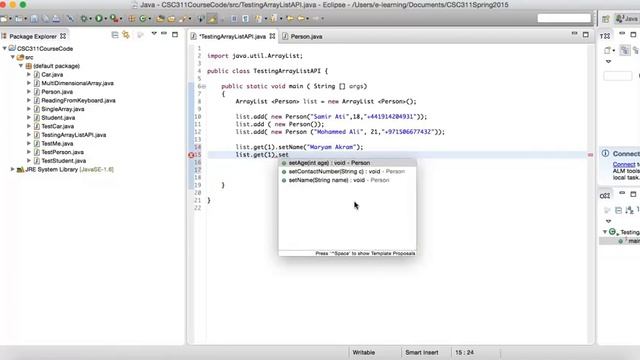Screen dimensions: 640x360
Task: Click the Back navigation arrow
Action: click(x=301, y=19)
